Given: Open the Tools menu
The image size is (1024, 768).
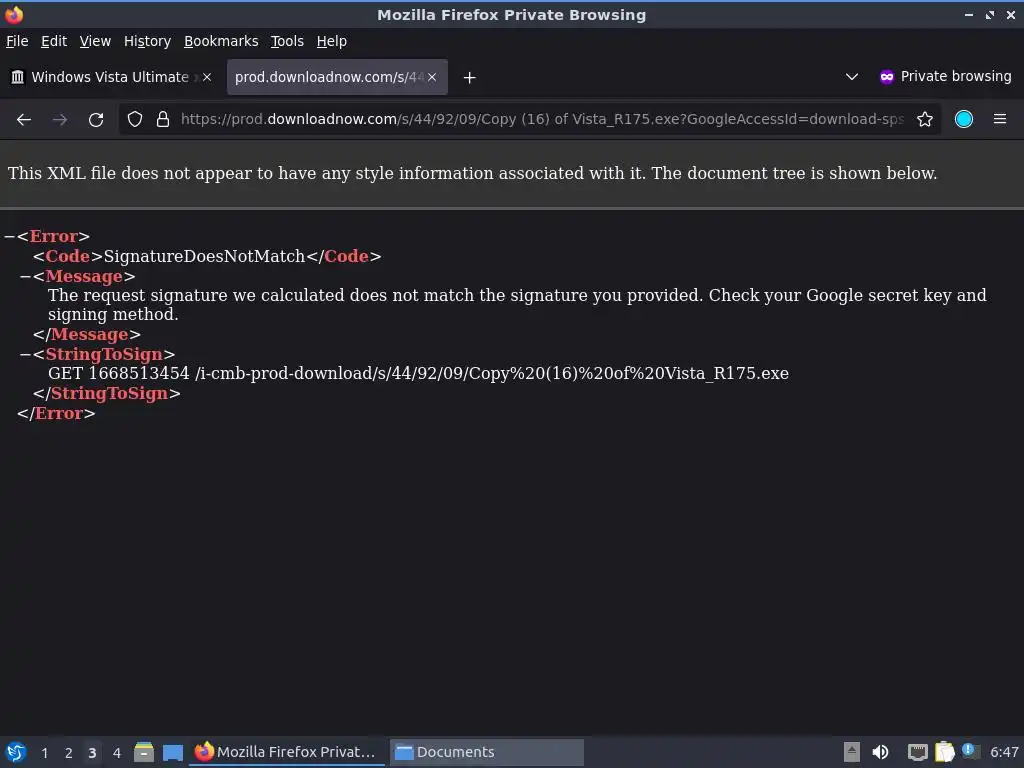Looking at the screenshot, I should click(x=287, y=41).
